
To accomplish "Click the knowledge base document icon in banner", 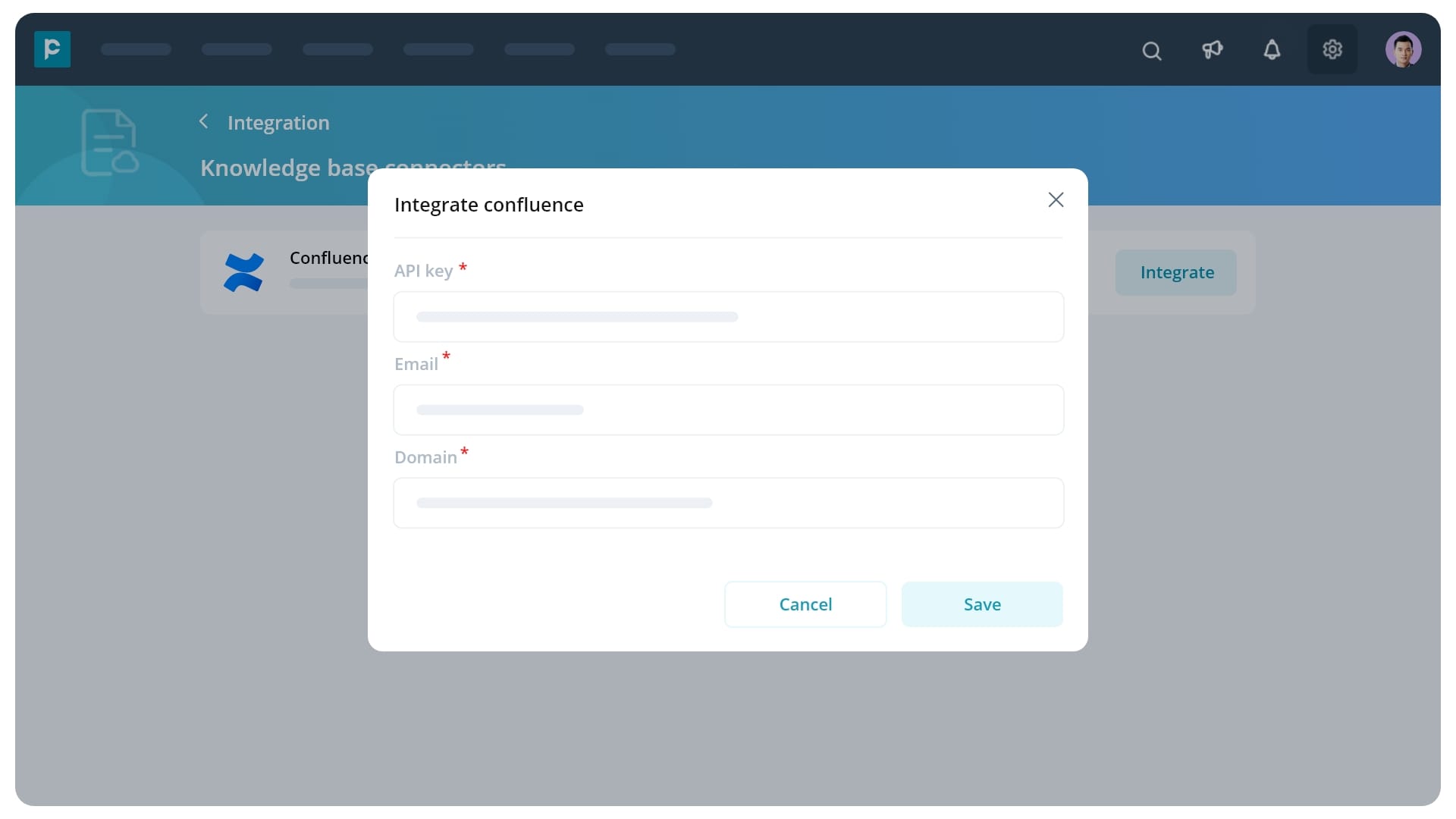I will tap(109, 143).
